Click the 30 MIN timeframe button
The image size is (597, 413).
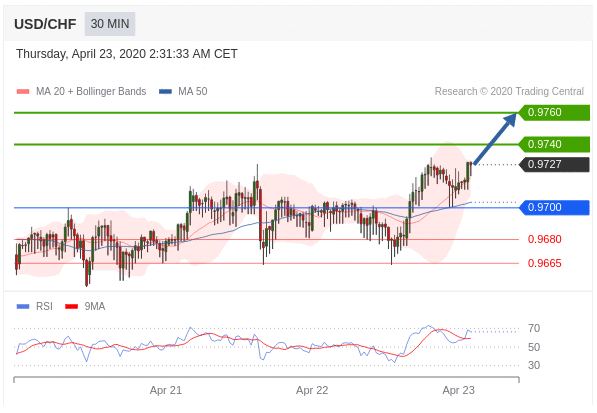[x=110, y=24]
